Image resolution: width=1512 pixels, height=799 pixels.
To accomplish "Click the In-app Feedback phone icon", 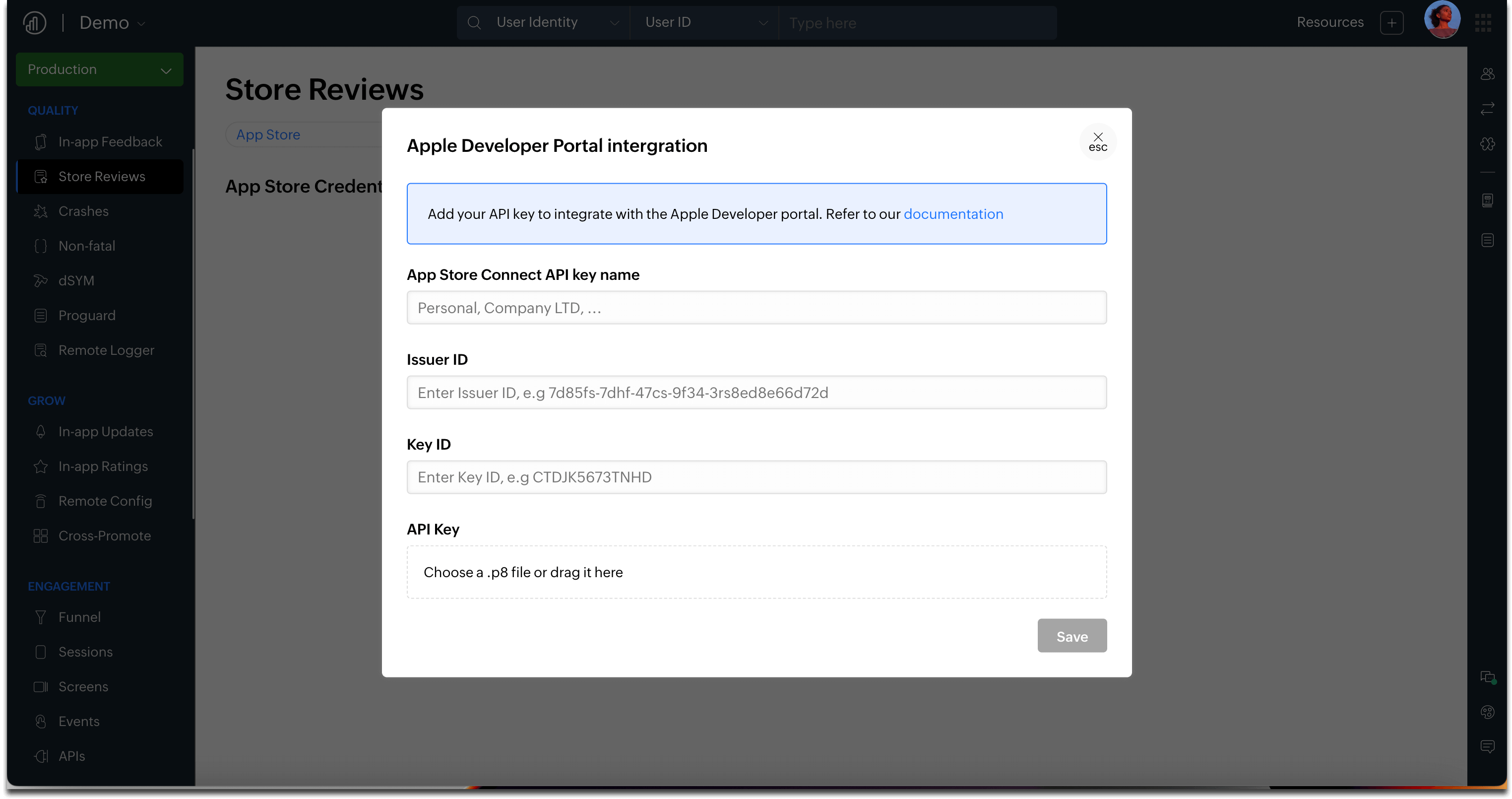I will point(41,142).
